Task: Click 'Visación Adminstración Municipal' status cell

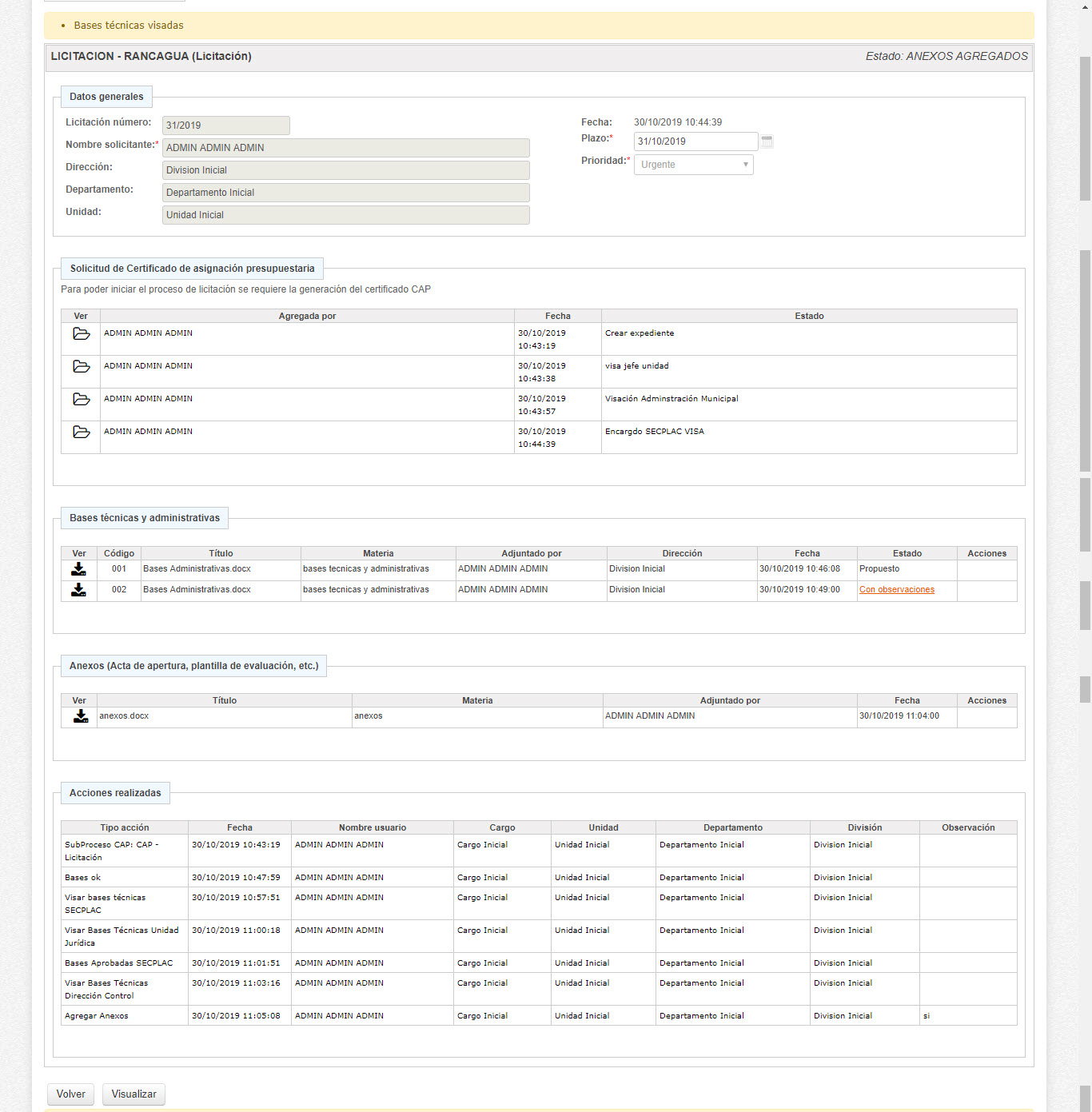Action: point(809,405)
